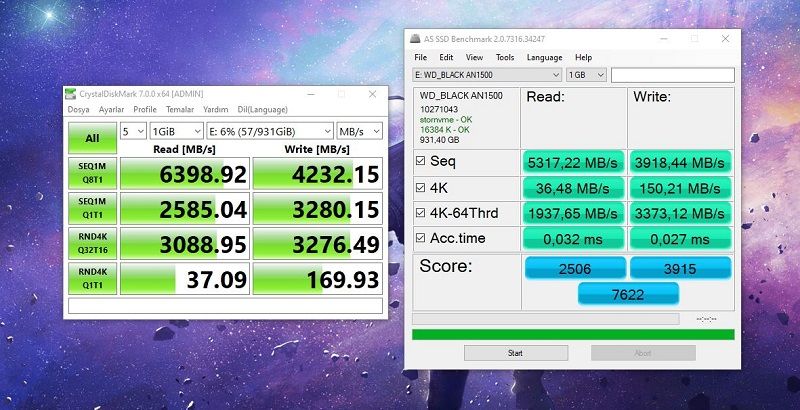Open the Dil(Language) menu in CrystalDiskMark
The image size is (800, 410).
coord(262,110)
